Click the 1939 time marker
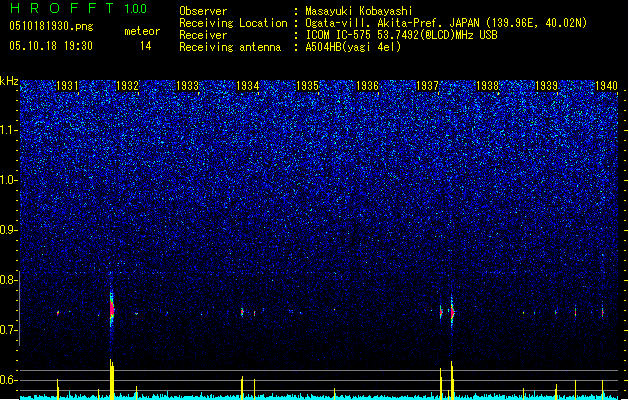The width and height of the screenshot is (629, 400). click(547, 86)
